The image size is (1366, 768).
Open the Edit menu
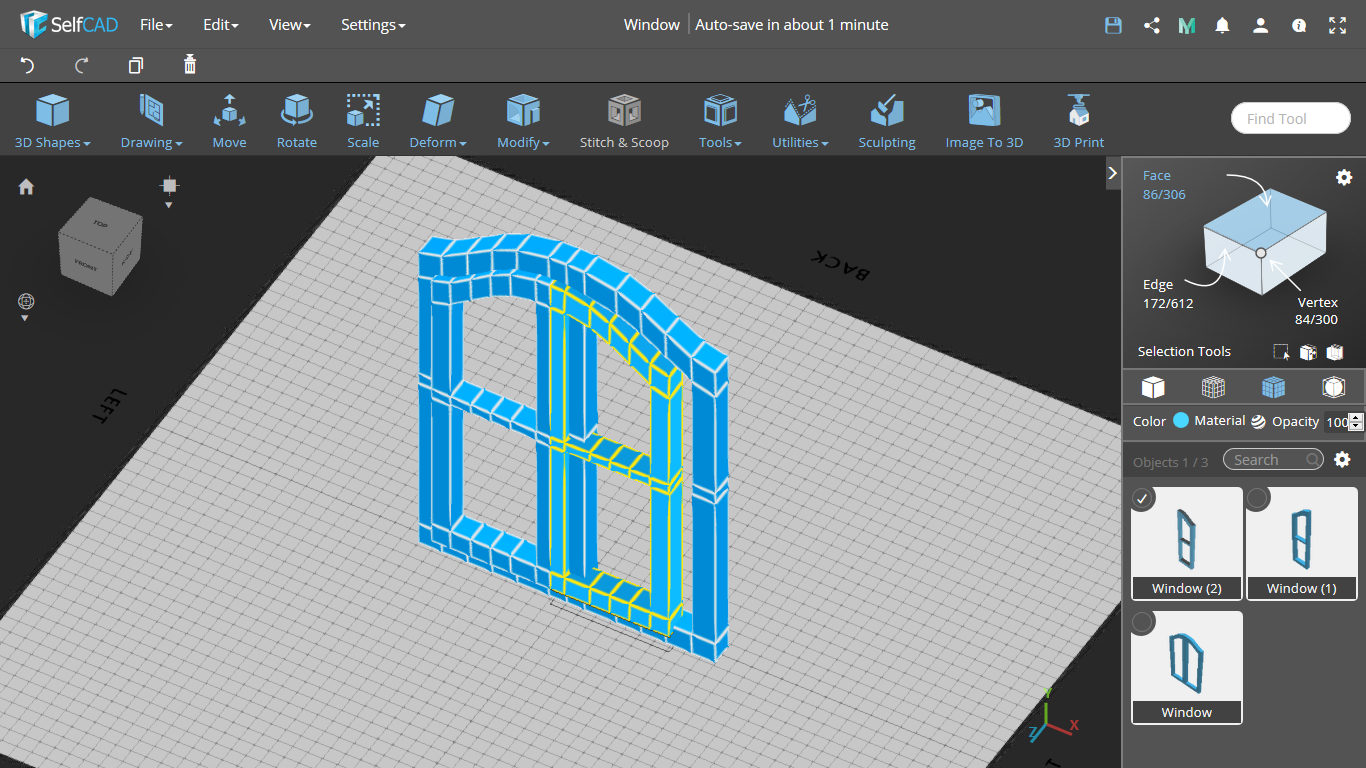(x=221, y=25)
